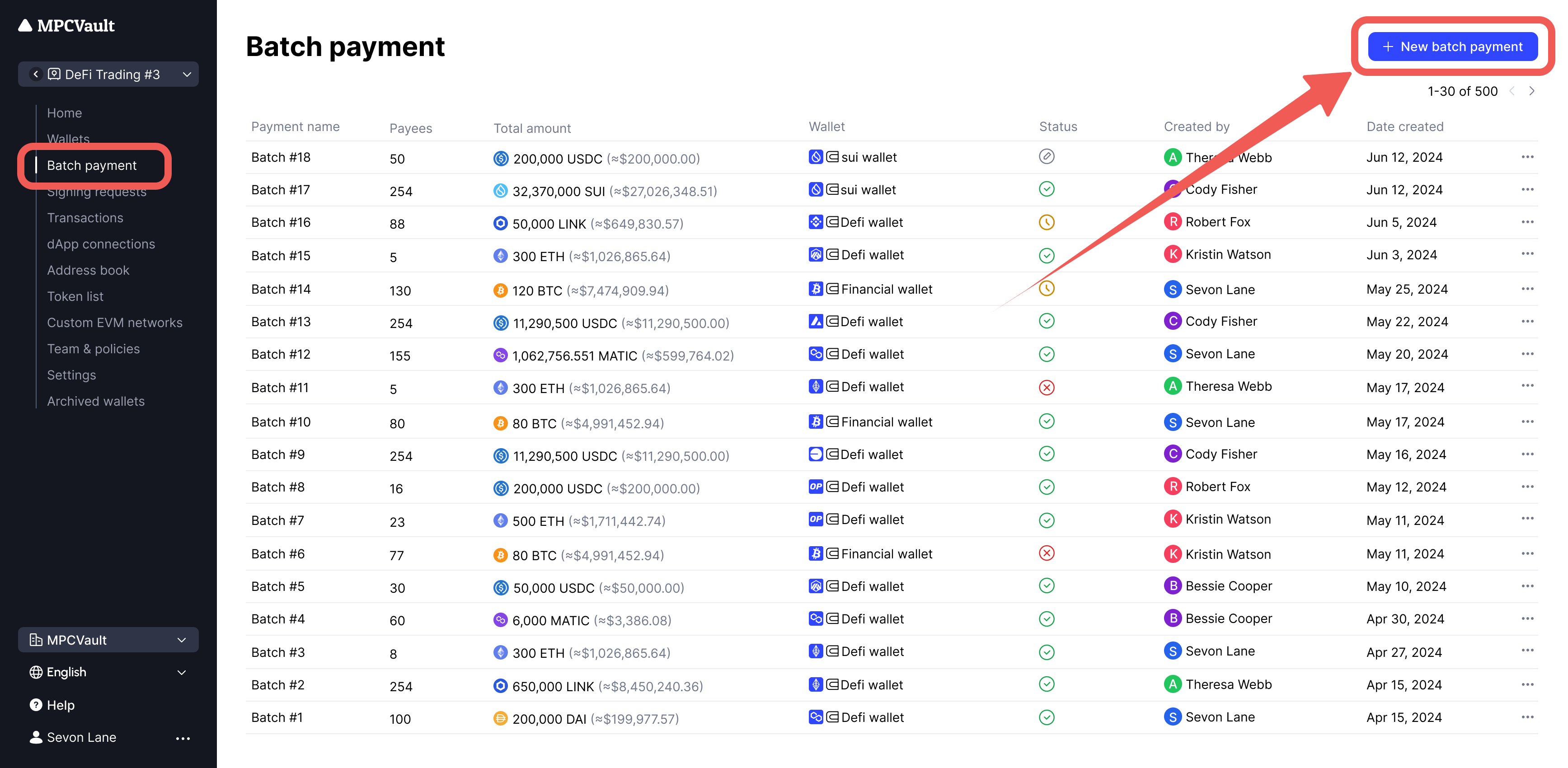Click Sevon Lane profile options ellipsis

[183, 738]
